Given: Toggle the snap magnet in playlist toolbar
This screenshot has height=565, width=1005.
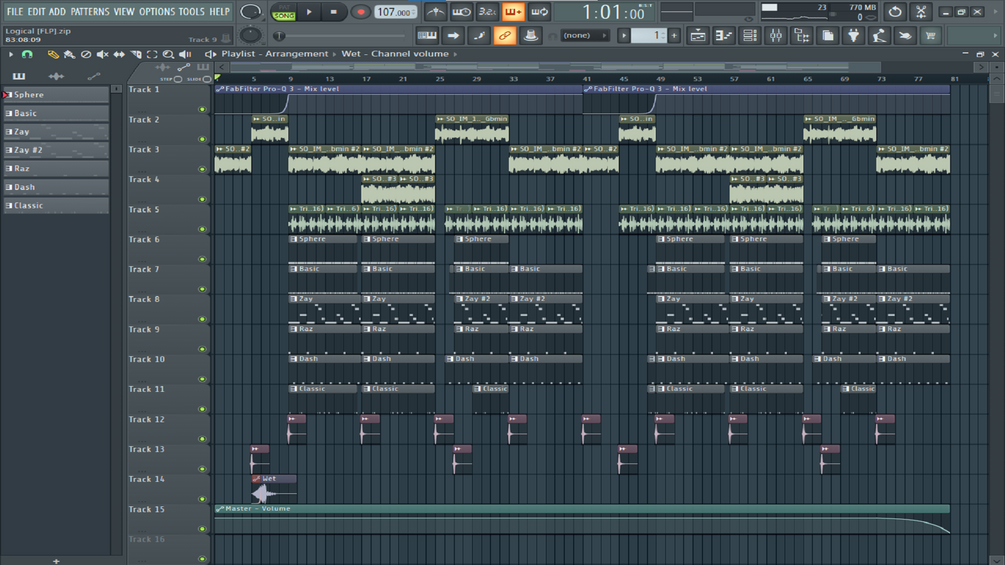Looking at the screenshot, I should coord(27,54).
